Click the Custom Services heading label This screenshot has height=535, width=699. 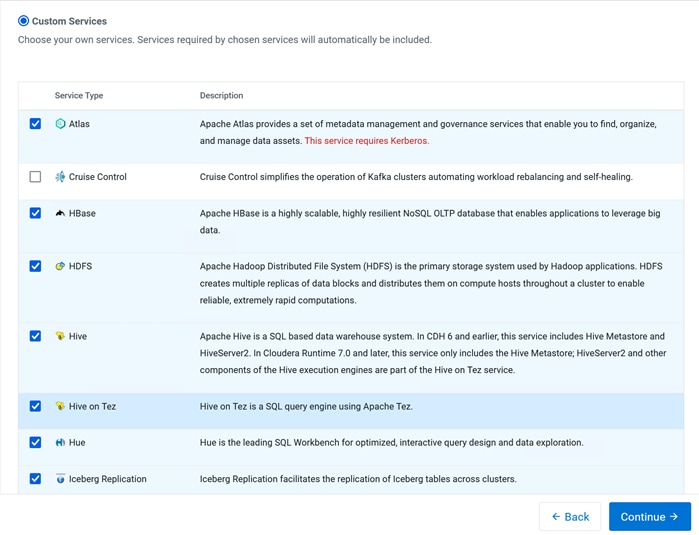point(69,21)
